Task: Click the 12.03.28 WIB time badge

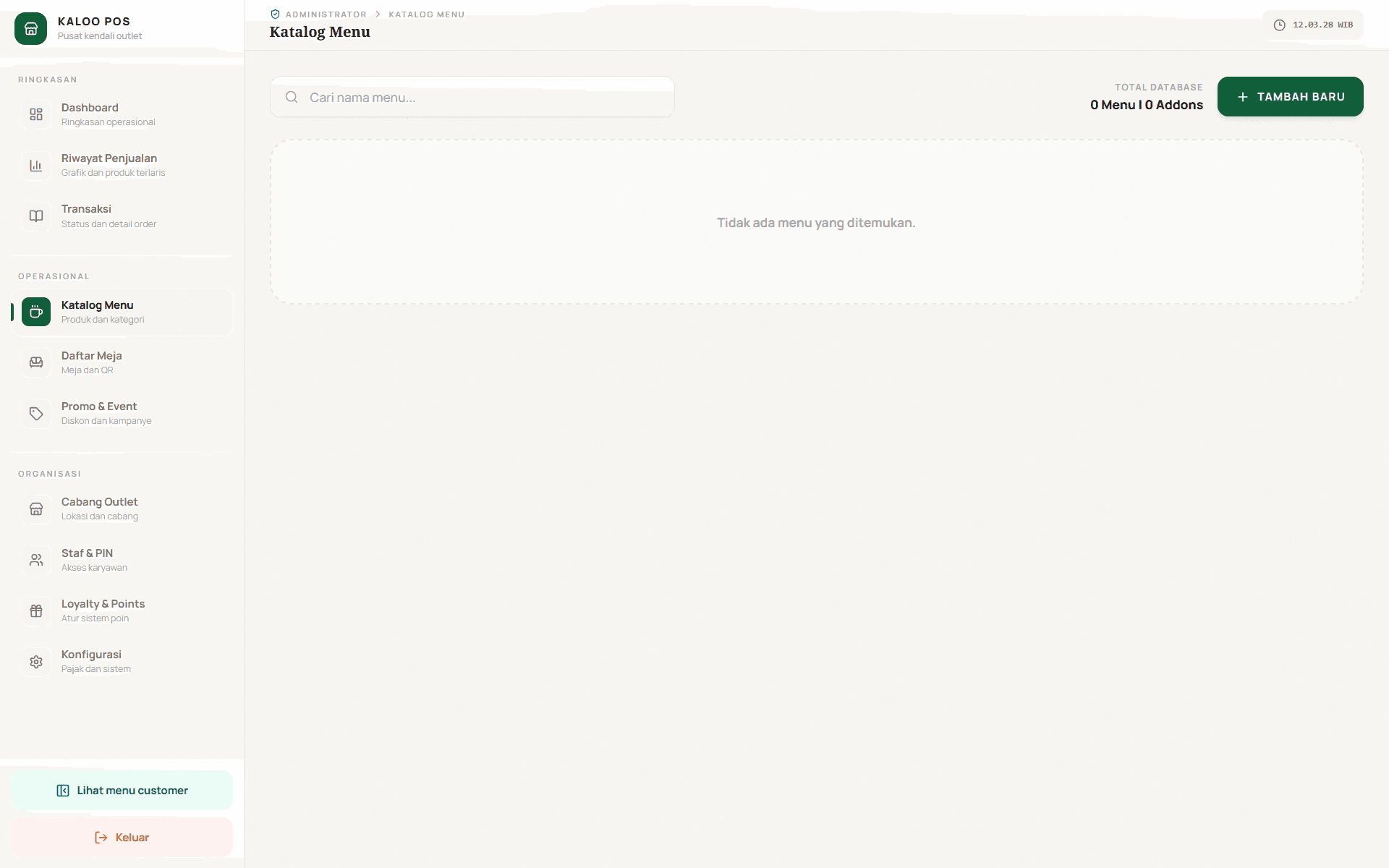Action: 1313,25
